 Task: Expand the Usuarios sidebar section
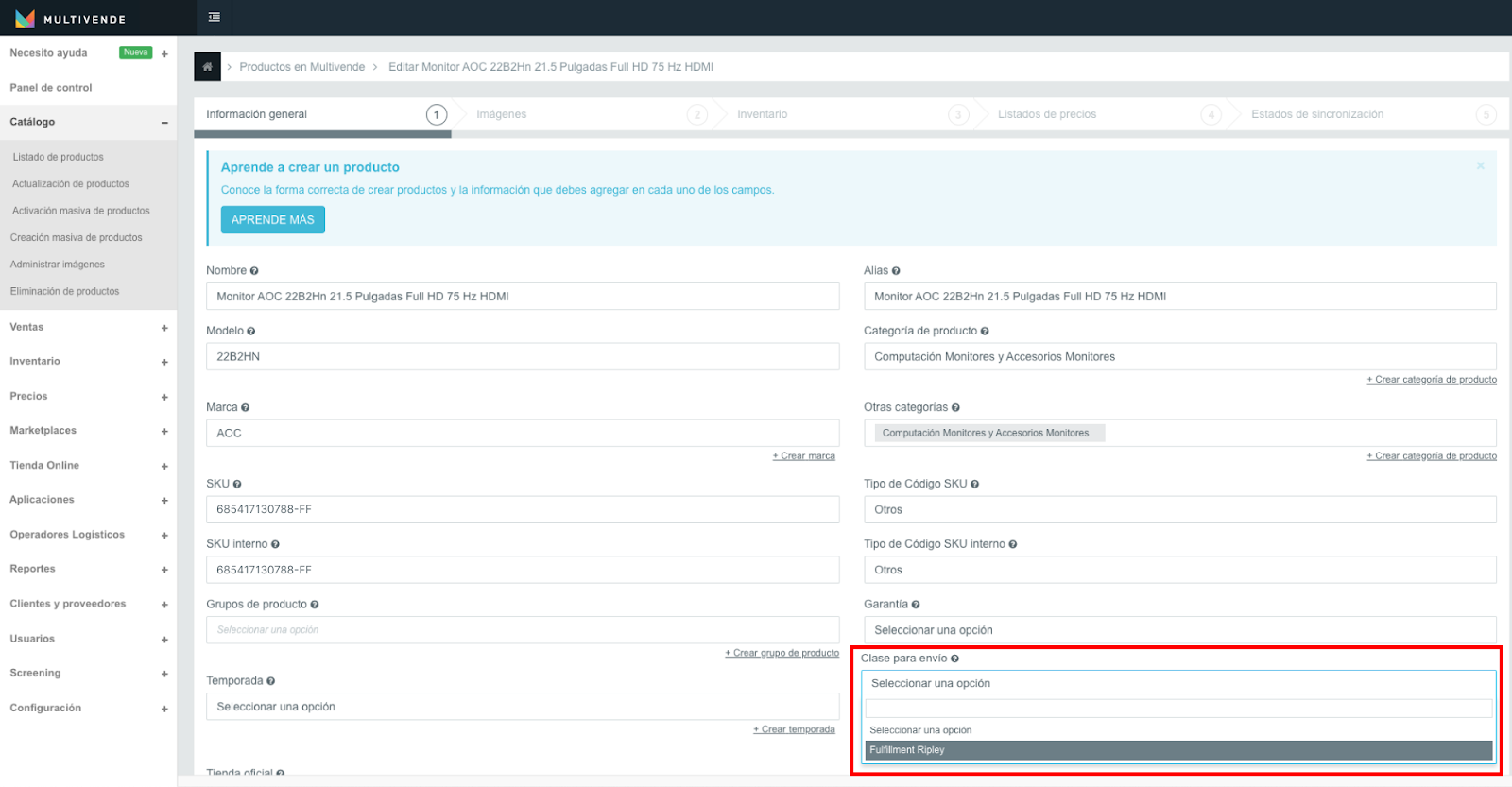point(164,640)
